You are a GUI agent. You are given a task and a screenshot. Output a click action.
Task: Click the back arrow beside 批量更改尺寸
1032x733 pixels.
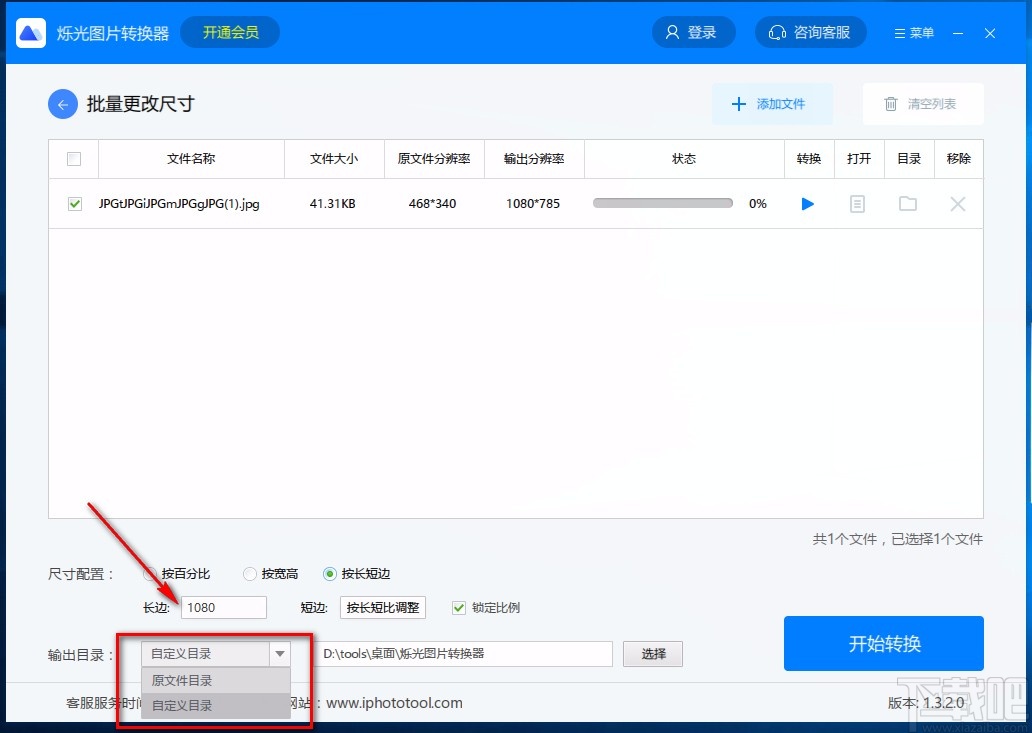tap(62, 103)
